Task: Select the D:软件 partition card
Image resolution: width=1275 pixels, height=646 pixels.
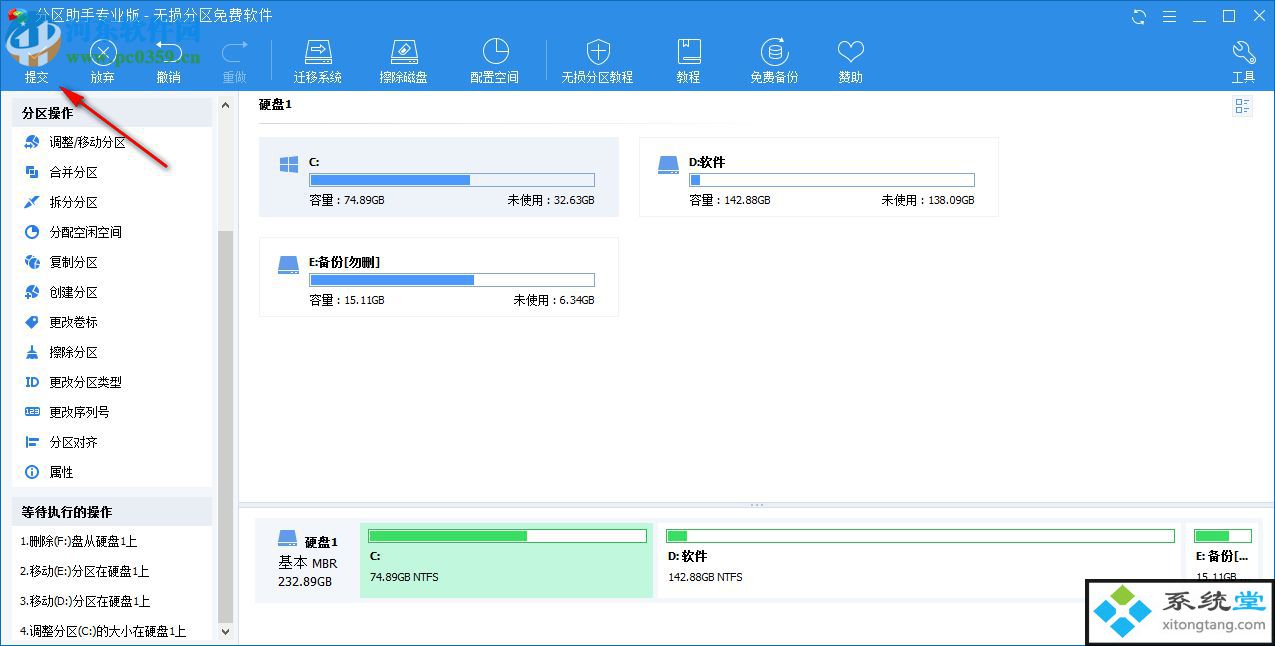Action: (x=819, y=177)
